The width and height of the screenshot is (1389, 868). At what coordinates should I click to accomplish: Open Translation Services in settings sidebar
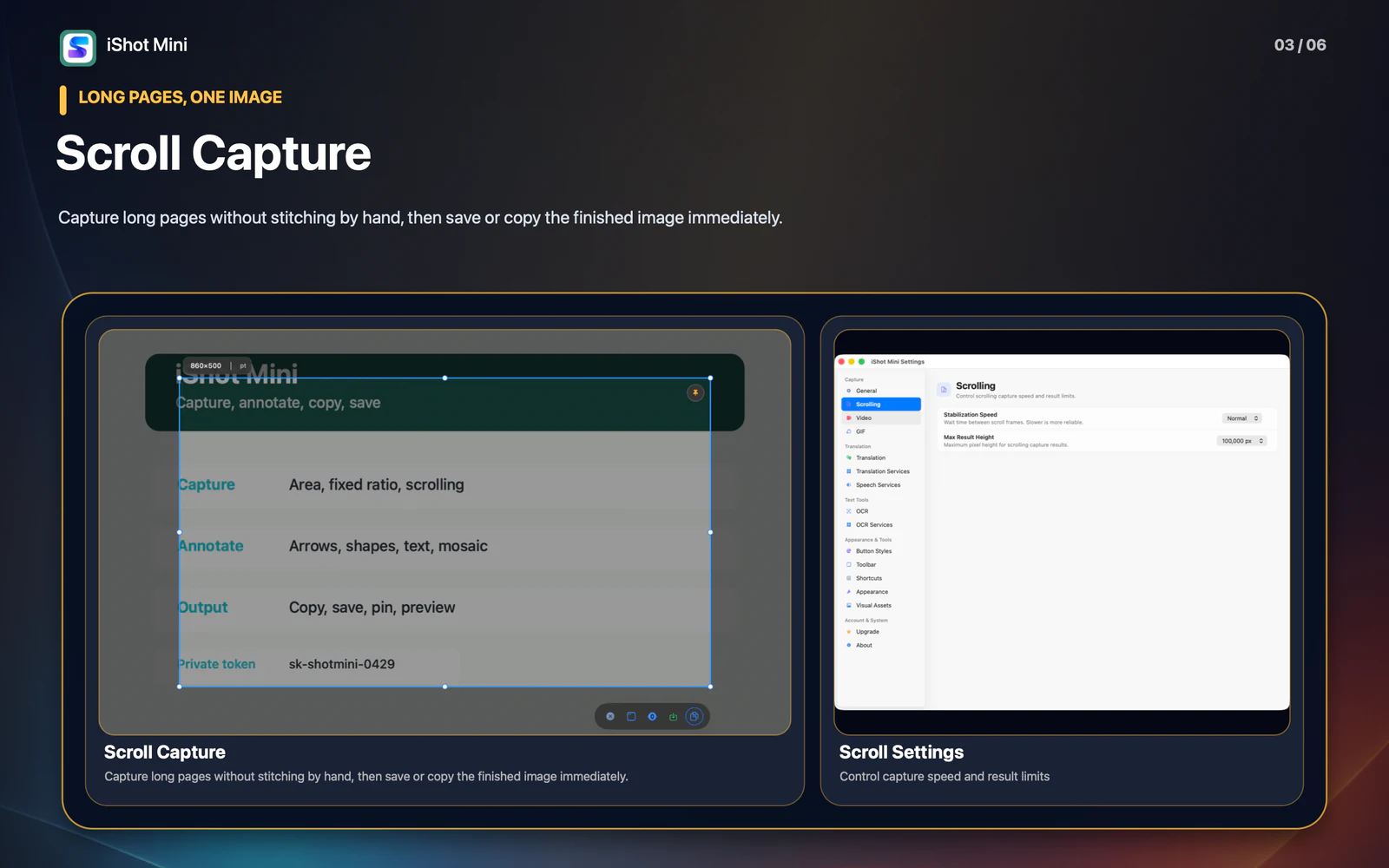point(881,471)
